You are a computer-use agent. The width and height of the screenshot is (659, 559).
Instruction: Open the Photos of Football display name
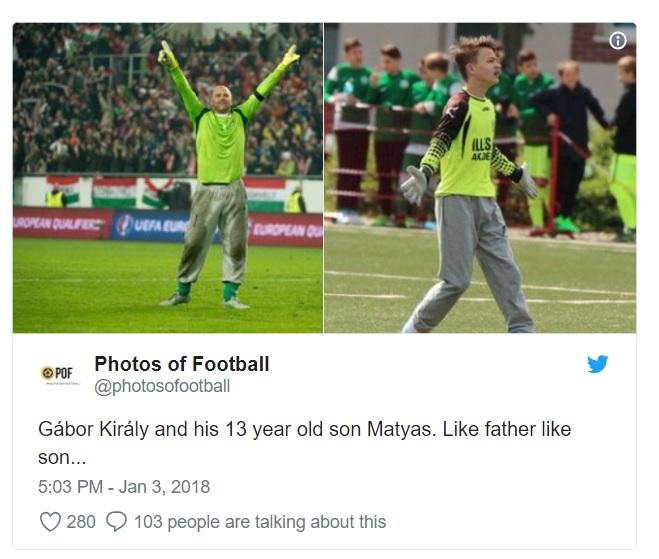click(x=181, y=364)
